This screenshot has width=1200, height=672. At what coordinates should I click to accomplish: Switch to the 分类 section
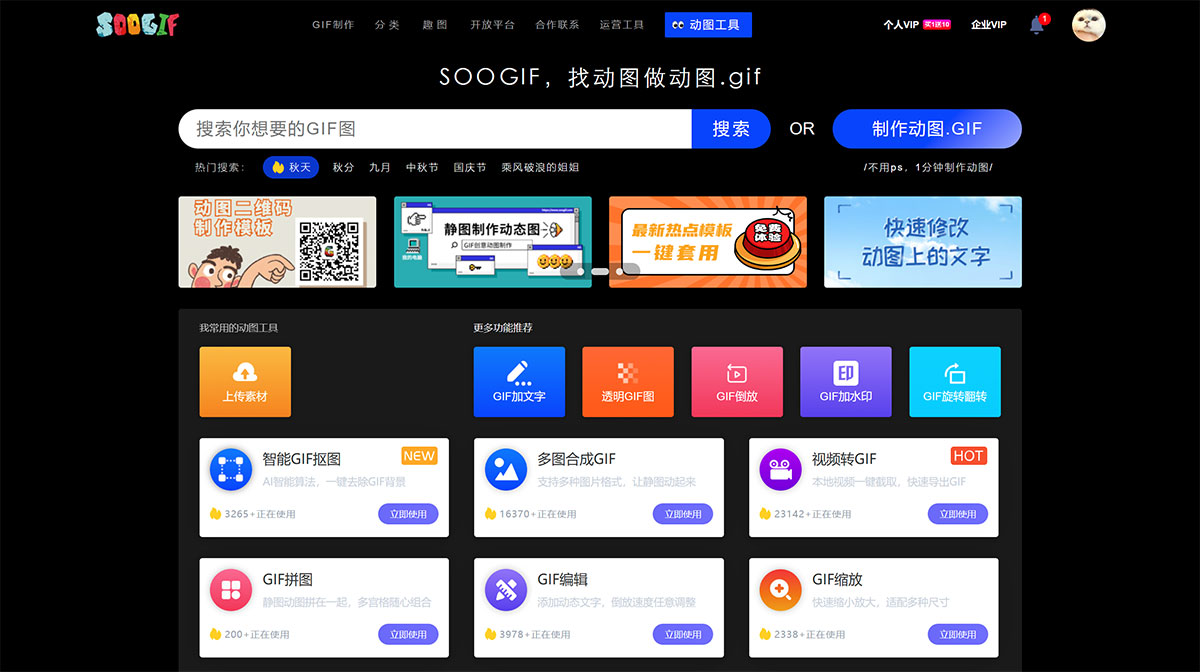(x=388, y=24)
